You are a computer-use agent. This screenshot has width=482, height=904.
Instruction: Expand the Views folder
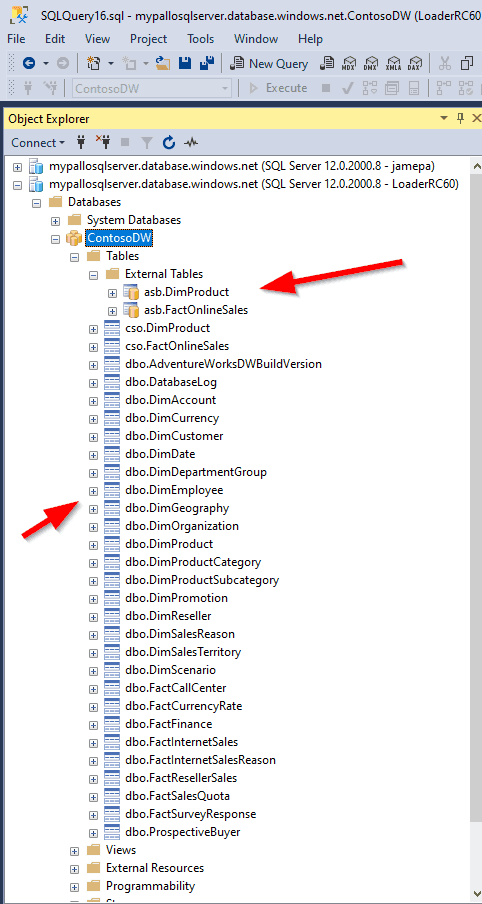[x=74, y=850]
